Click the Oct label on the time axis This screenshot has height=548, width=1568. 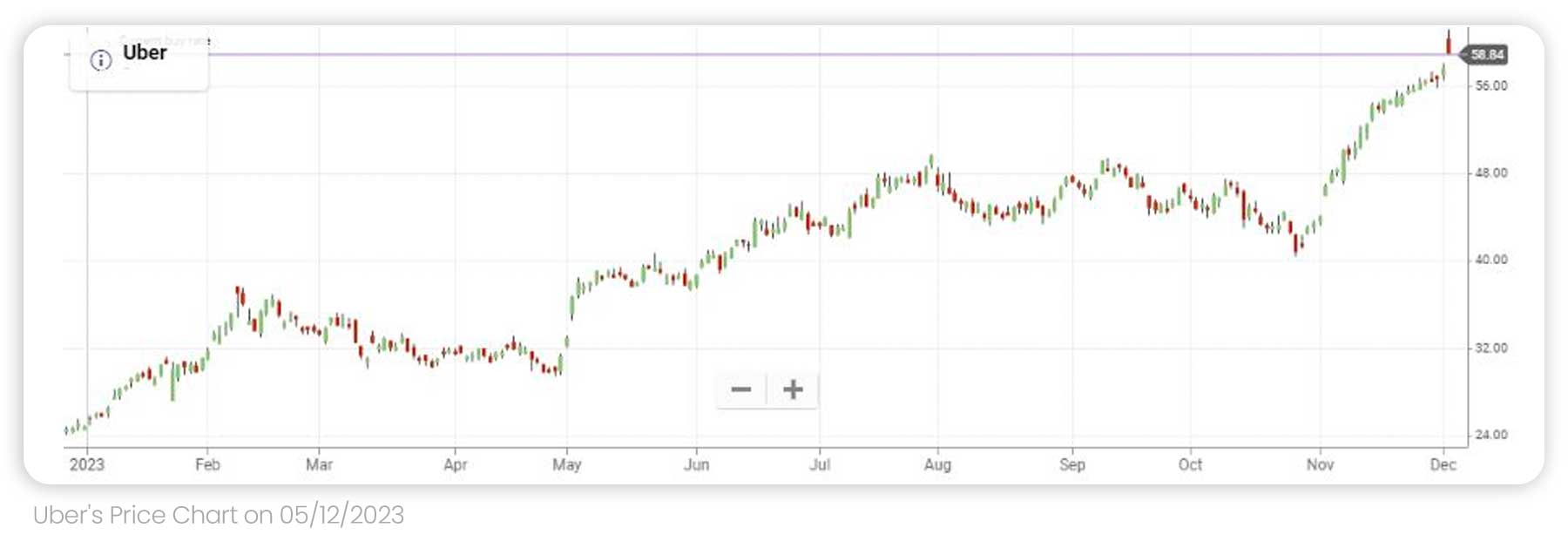point(1190,464)
